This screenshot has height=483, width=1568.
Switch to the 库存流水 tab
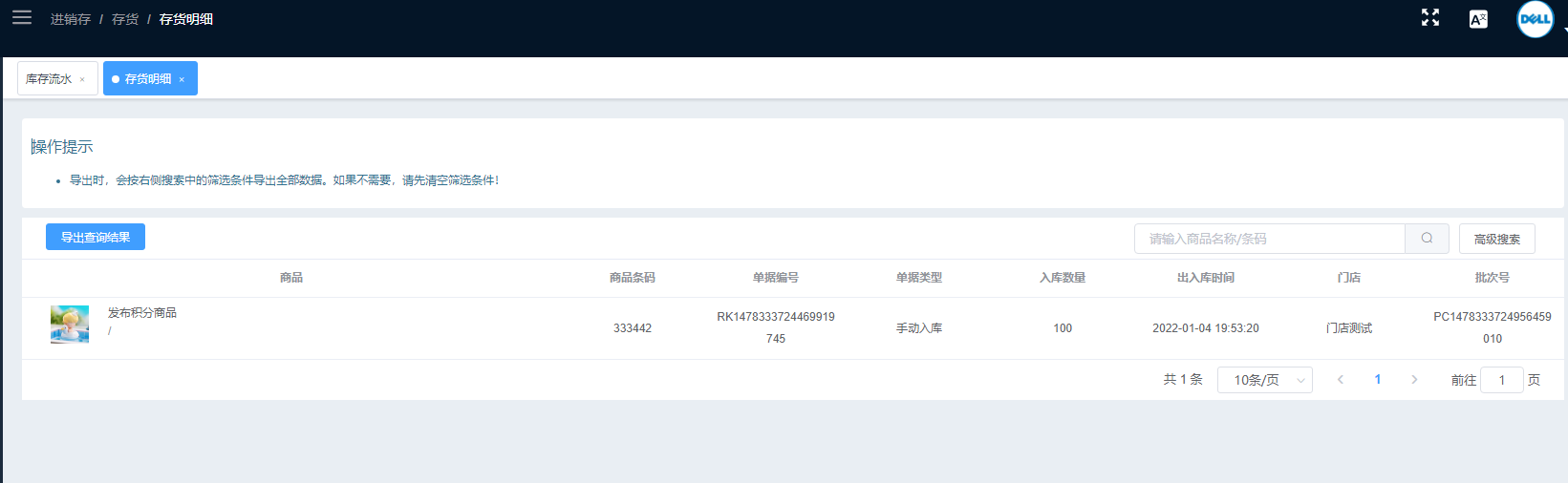point(49,79)
